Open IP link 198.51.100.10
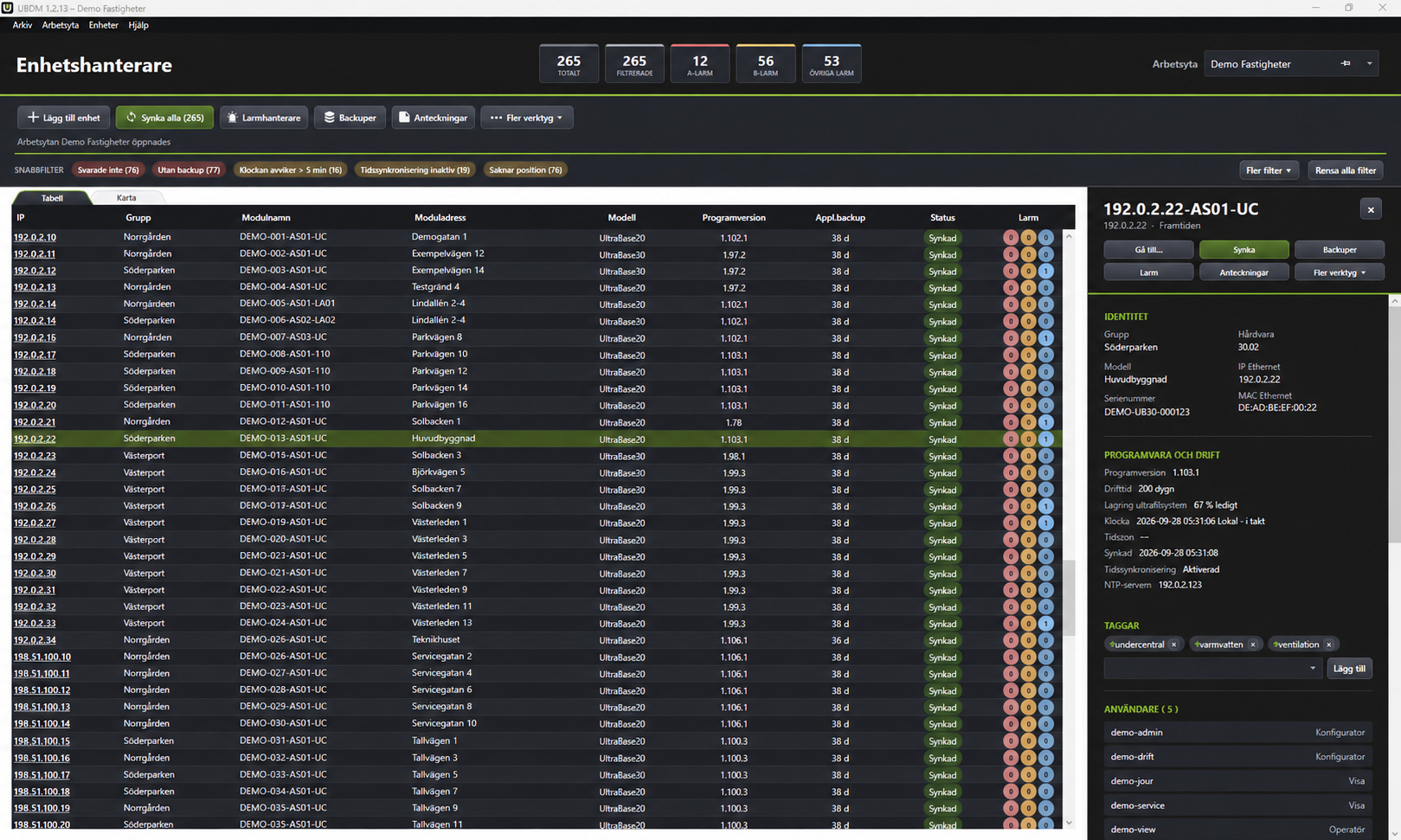Viewport: 1401px width, 840px height. click(42, 657)
